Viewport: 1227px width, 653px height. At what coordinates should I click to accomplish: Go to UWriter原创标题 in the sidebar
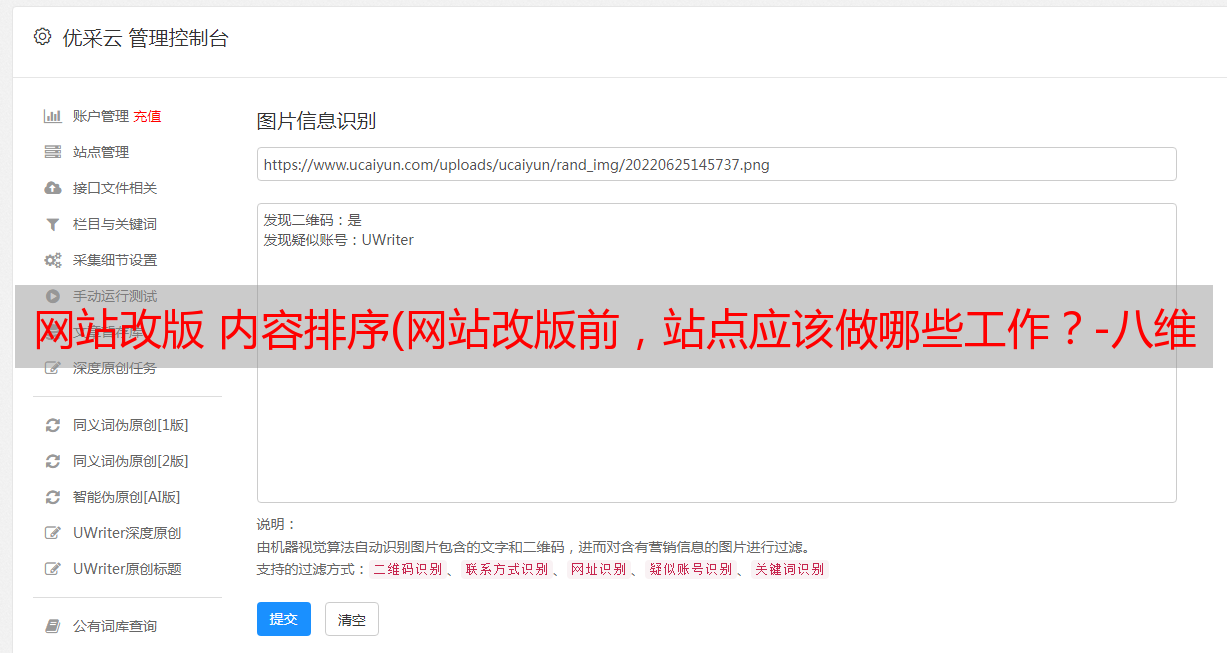pyautogui.click(x=127, y=569)
